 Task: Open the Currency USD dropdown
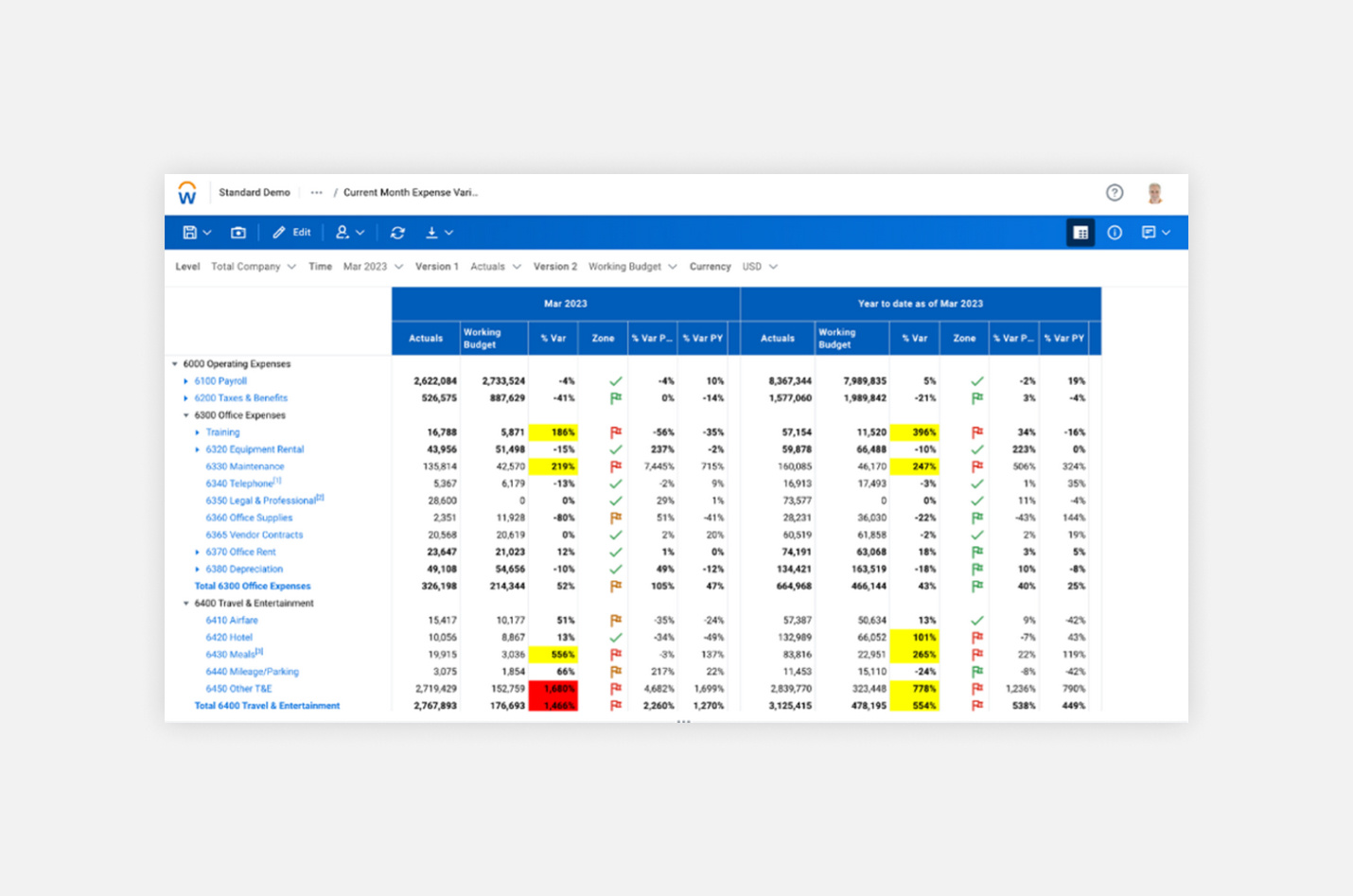point(759,266)
